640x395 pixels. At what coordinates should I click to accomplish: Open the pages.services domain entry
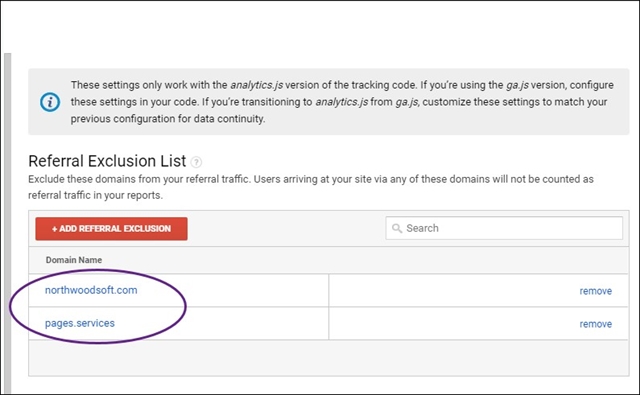click(80, 323)
